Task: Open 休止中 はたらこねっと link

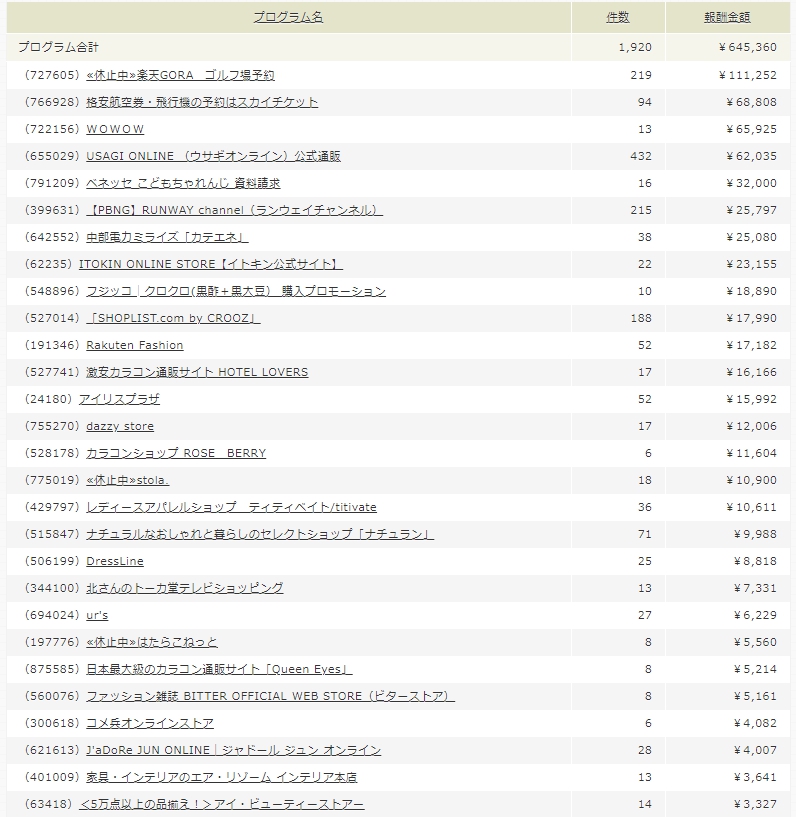Action: [x=152, y=643]
